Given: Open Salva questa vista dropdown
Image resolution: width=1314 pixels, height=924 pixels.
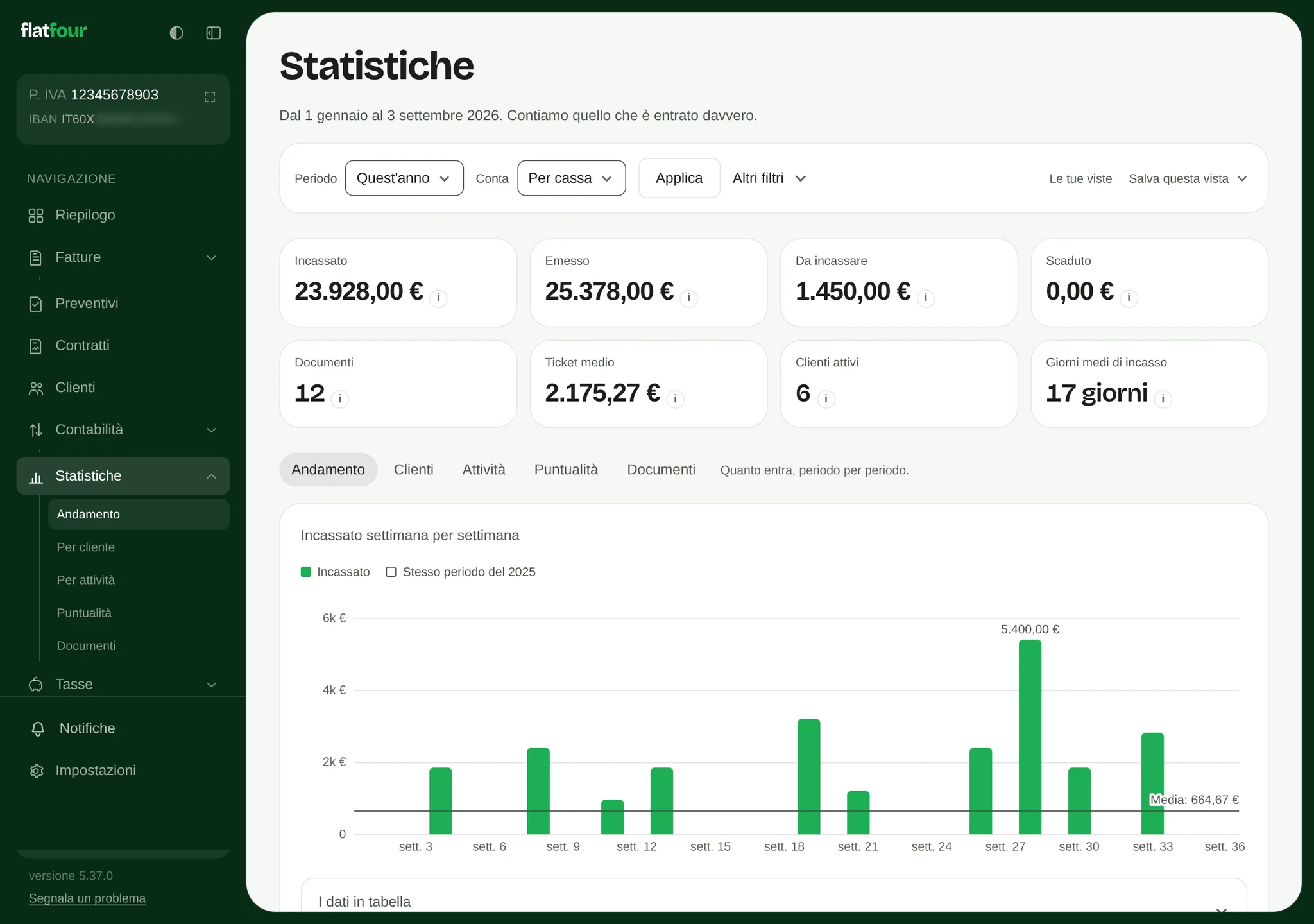Looking at the screenshot, I should pyautogui.click(x=1188, y=179).
